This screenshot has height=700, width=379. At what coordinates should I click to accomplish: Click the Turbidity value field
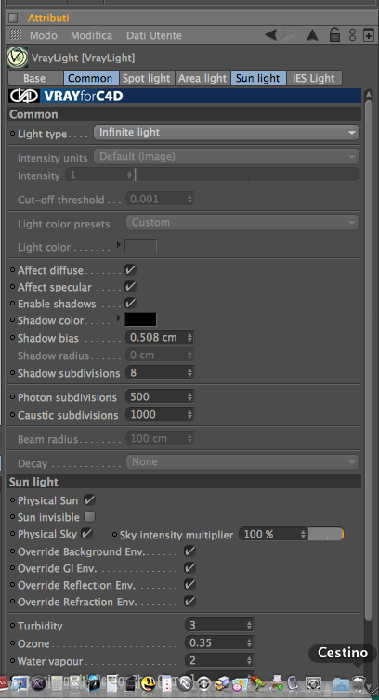tap(219, 625)
